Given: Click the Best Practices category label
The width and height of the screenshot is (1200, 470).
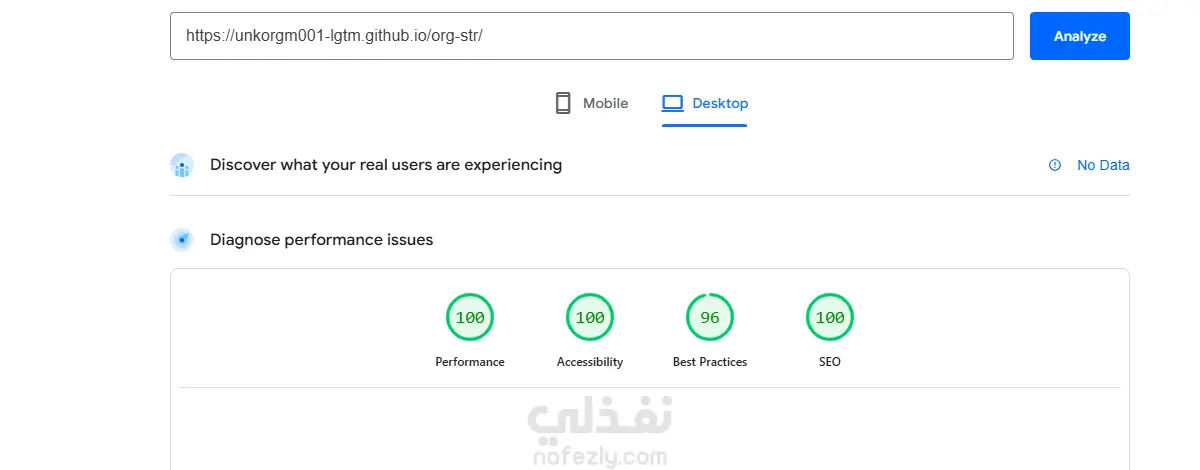Looking at the screenshot, I should (710, 362).
